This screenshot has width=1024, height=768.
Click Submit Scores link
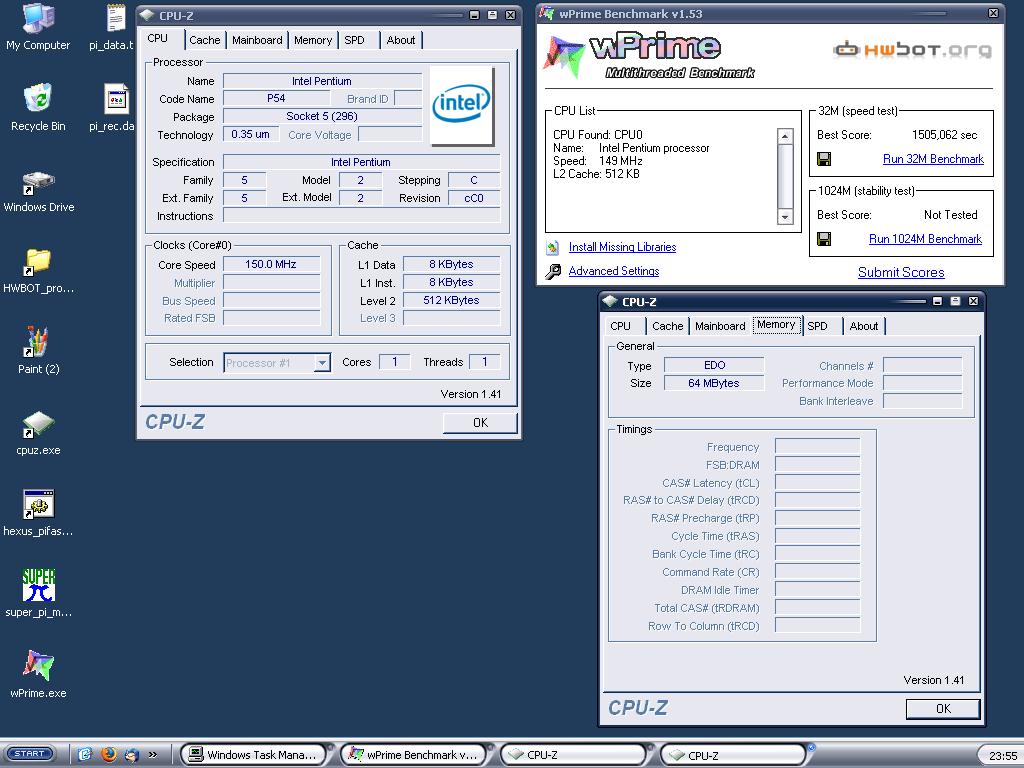[901, 272]
